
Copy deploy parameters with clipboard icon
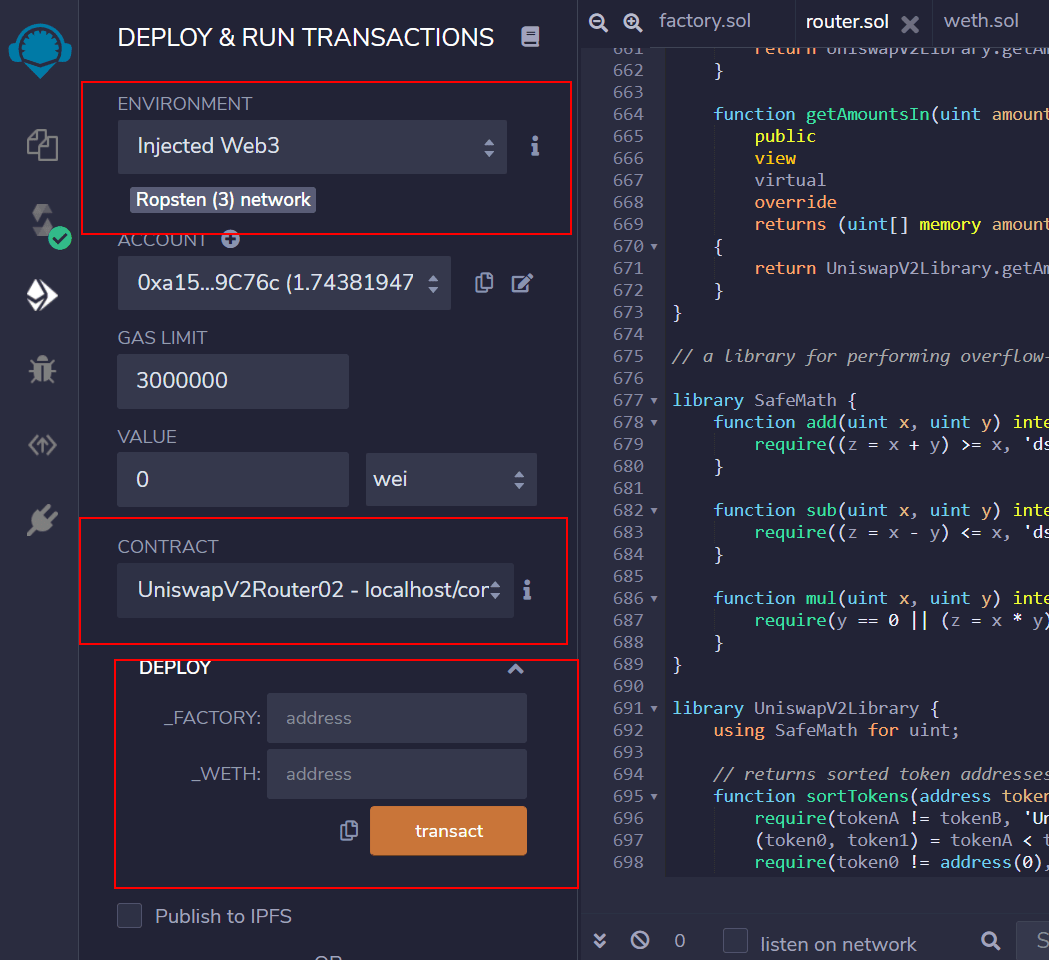click(349, 831)
